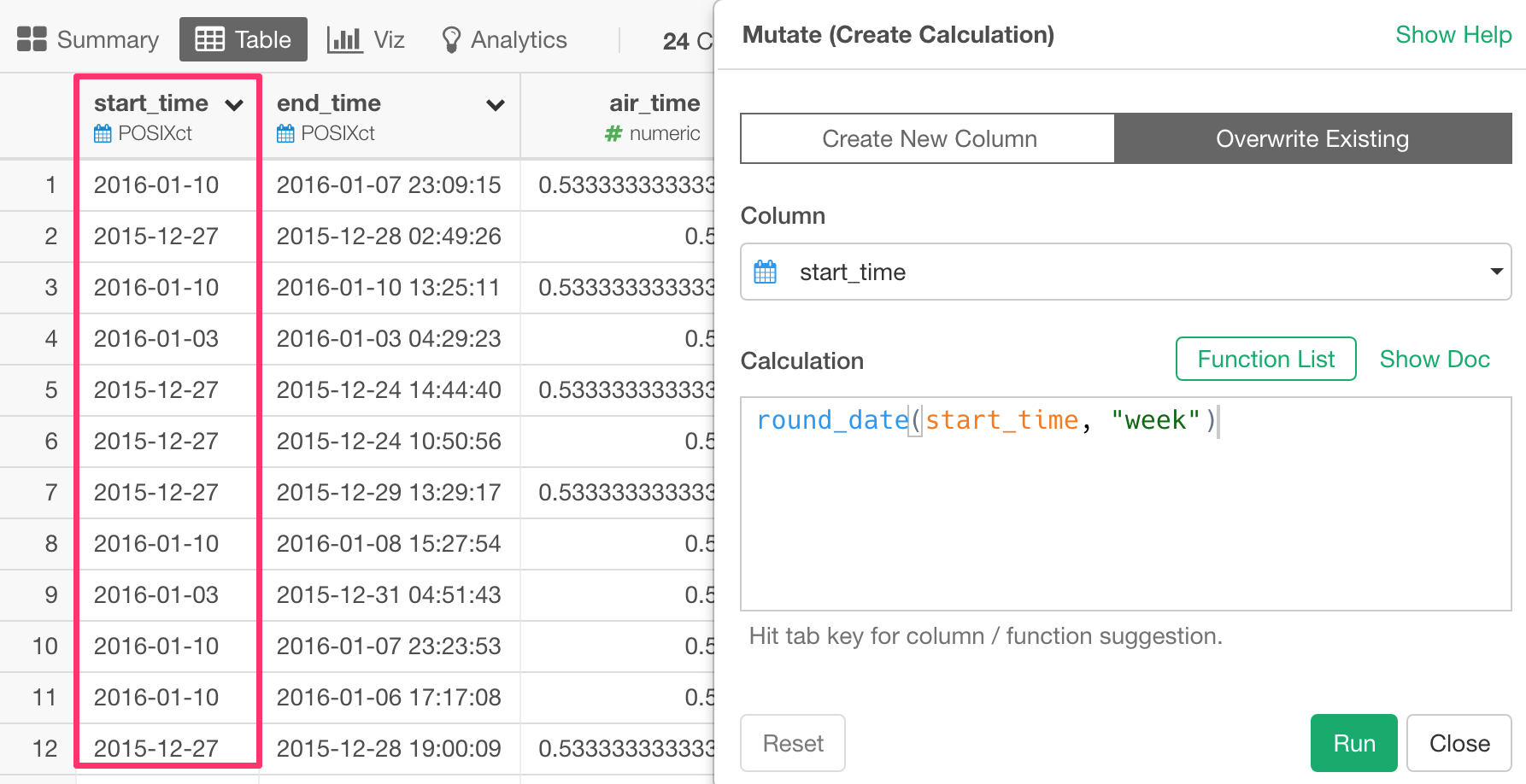Select Create New Column option
Viewport: 1526px width, 784px height.
pyautogui.click(x=929, y=138)
